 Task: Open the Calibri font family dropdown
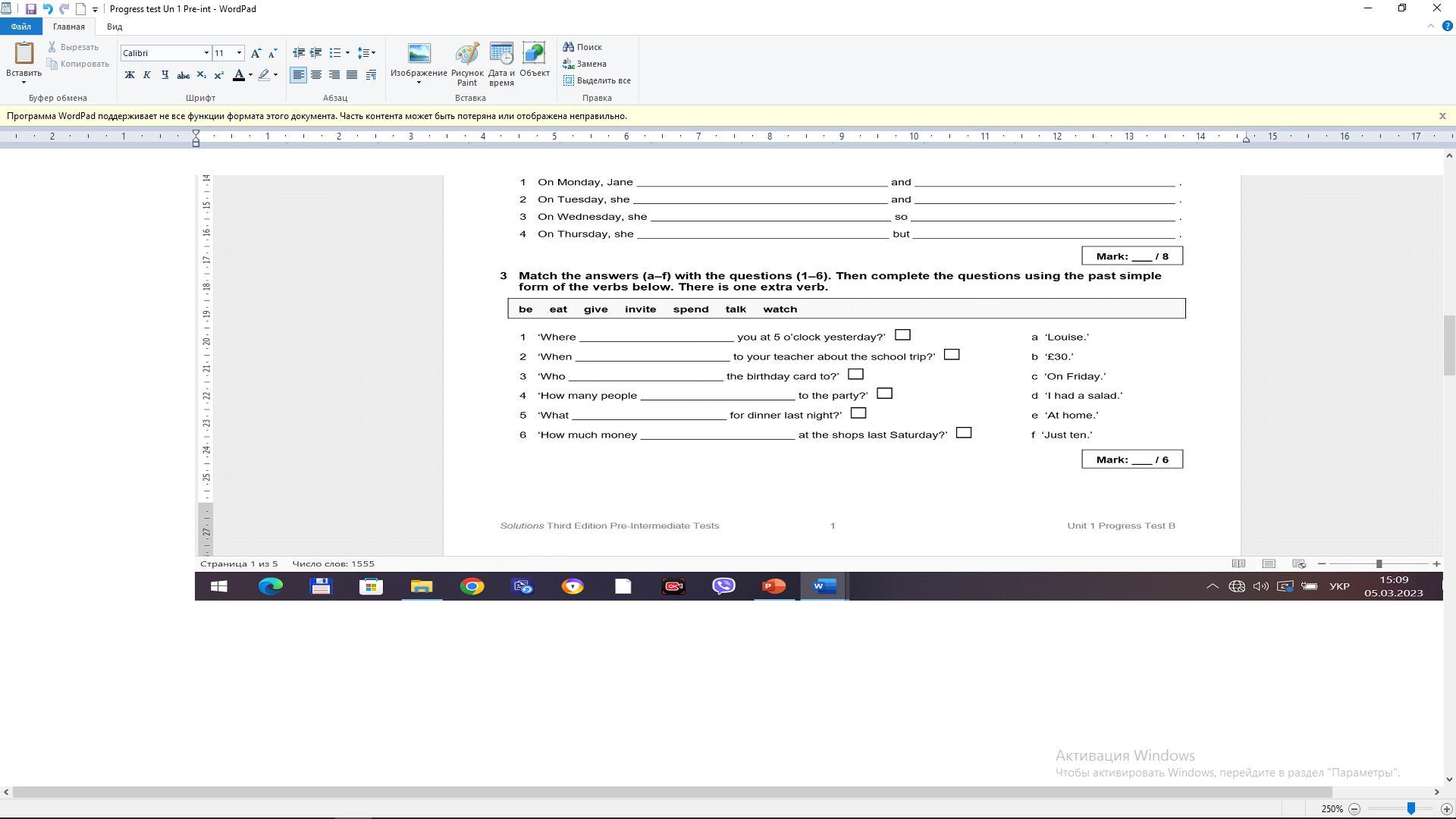point(206,53)
